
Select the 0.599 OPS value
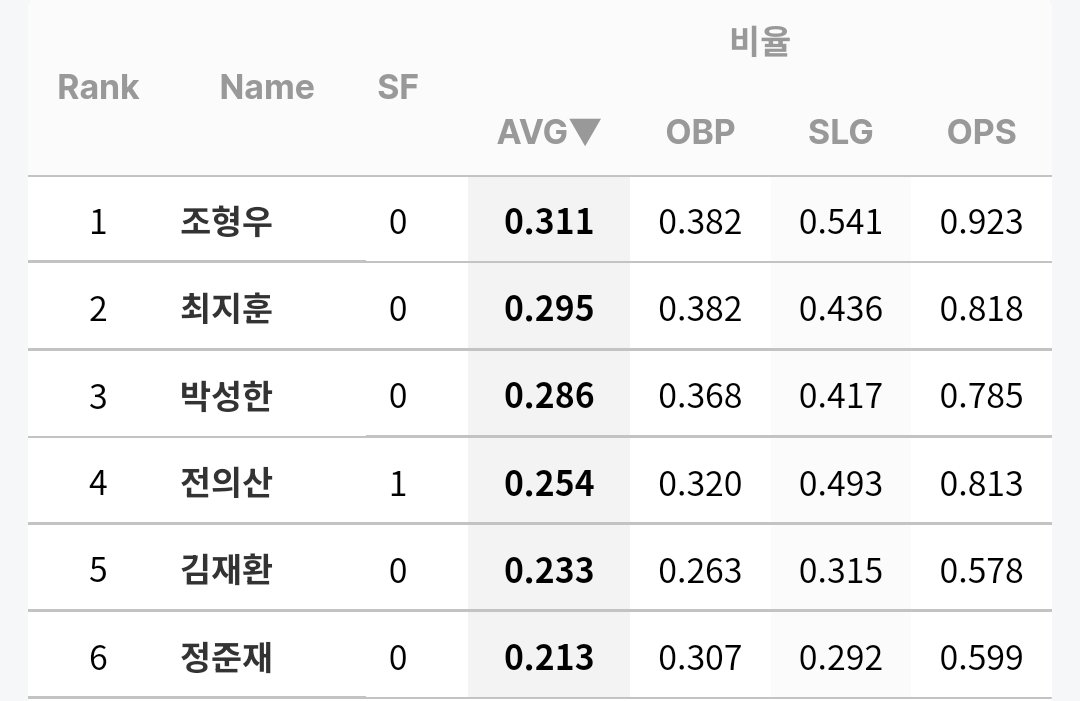tap(981, 657)
